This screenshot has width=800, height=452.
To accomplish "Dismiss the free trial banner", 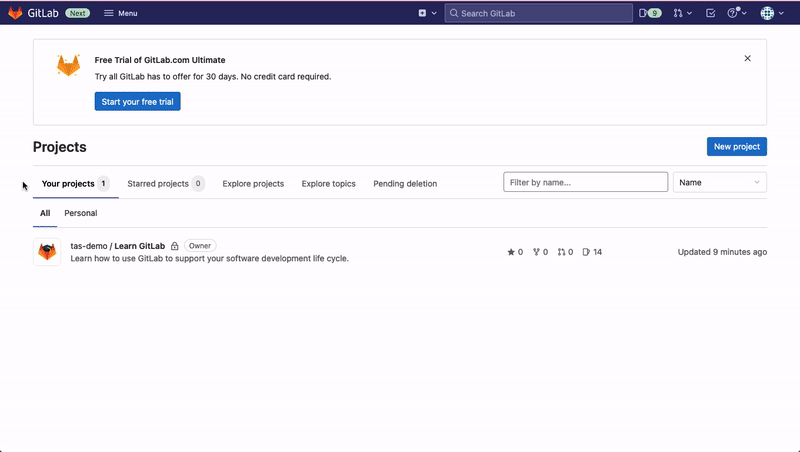I will tap(747, 58).
